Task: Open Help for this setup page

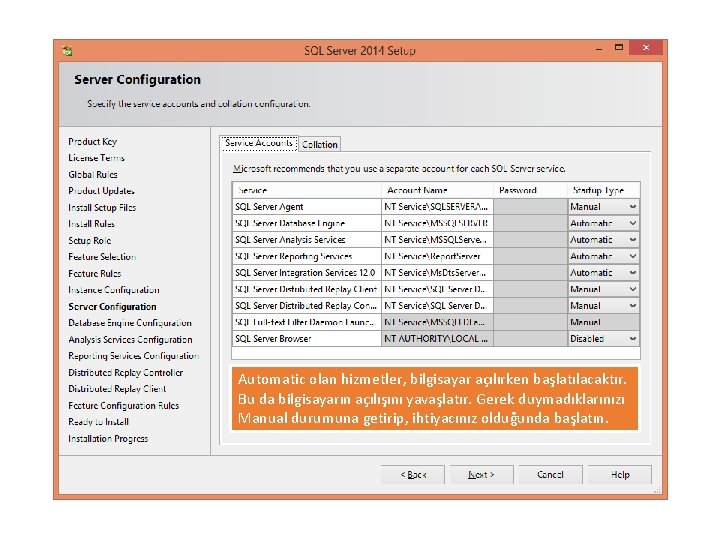Action: point(620,474)
